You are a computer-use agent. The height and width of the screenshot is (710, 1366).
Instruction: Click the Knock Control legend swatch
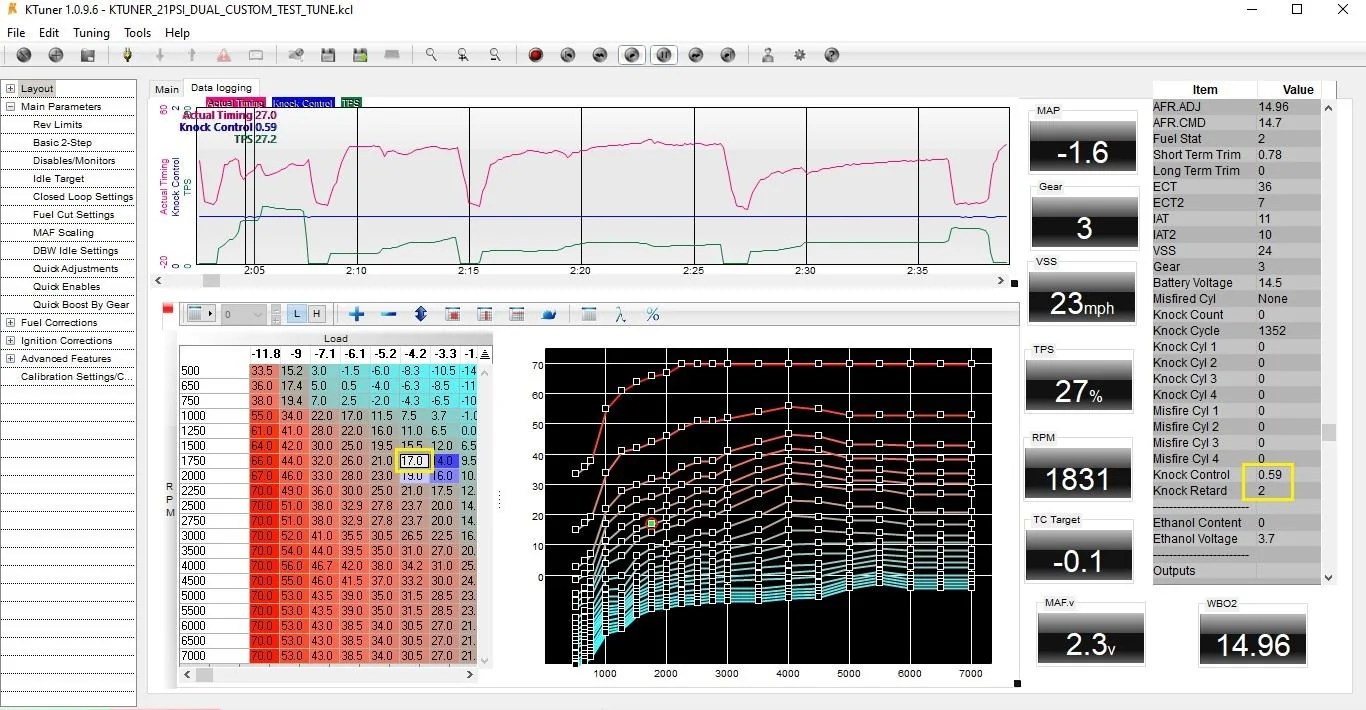point(303,103)
